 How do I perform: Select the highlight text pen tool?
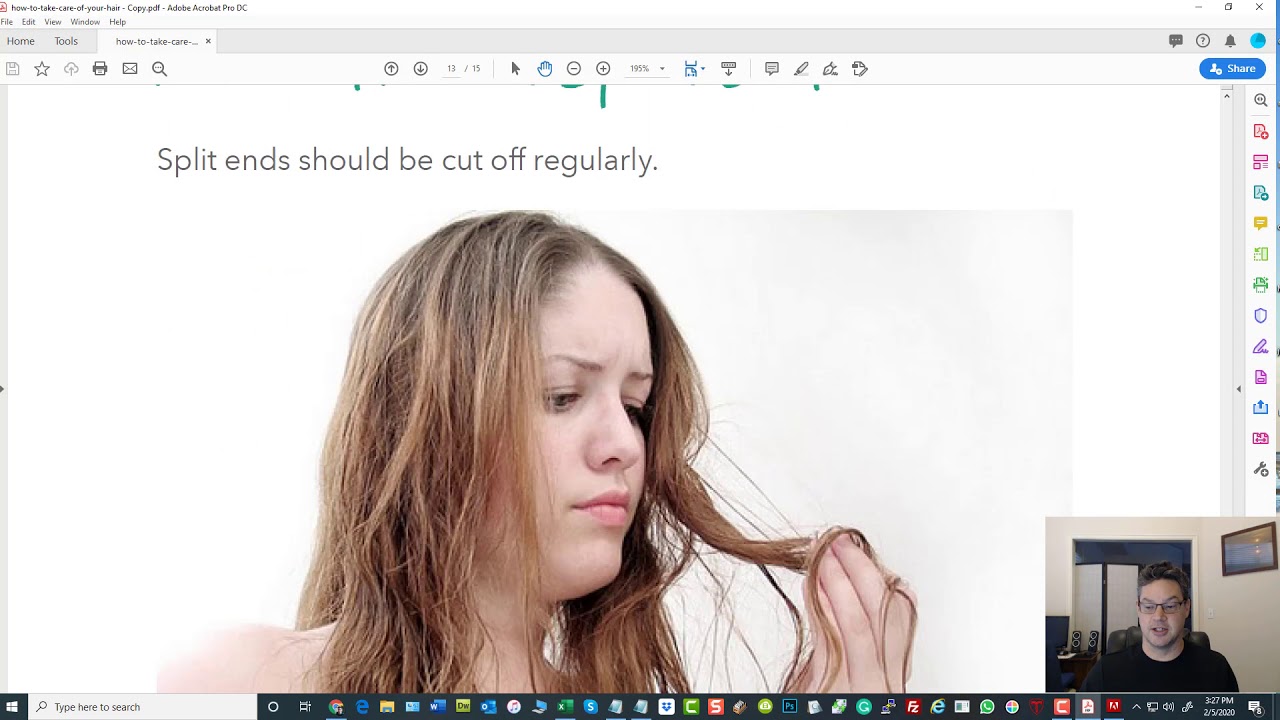801,69
